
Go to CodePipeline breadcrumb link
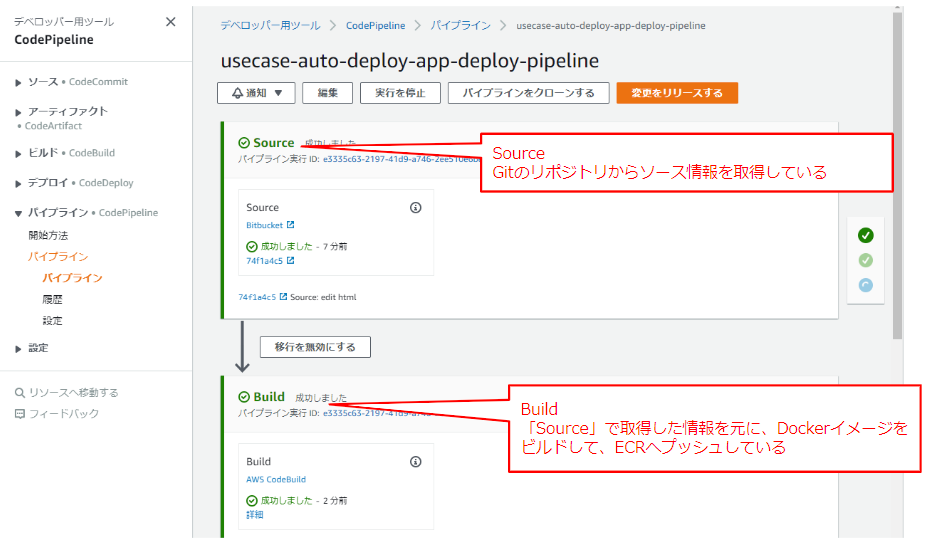click(376, 25)
